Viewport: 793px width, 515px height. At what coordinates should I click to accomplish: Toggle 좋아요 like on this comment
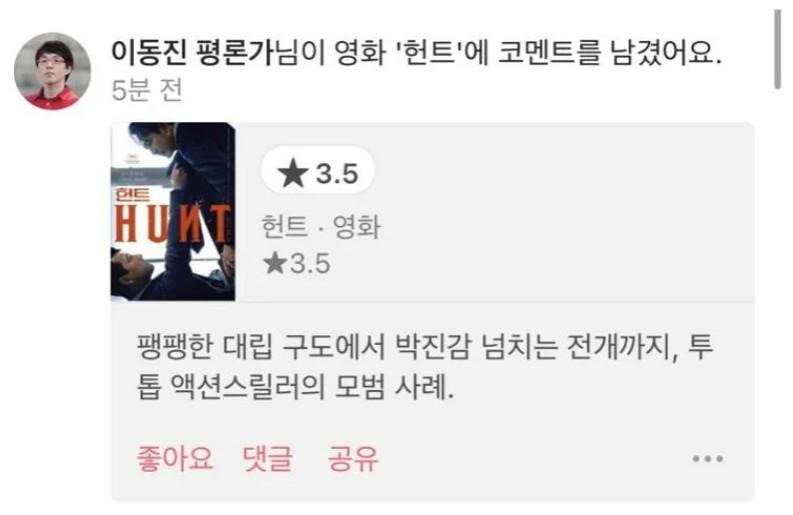coord(175,458)
